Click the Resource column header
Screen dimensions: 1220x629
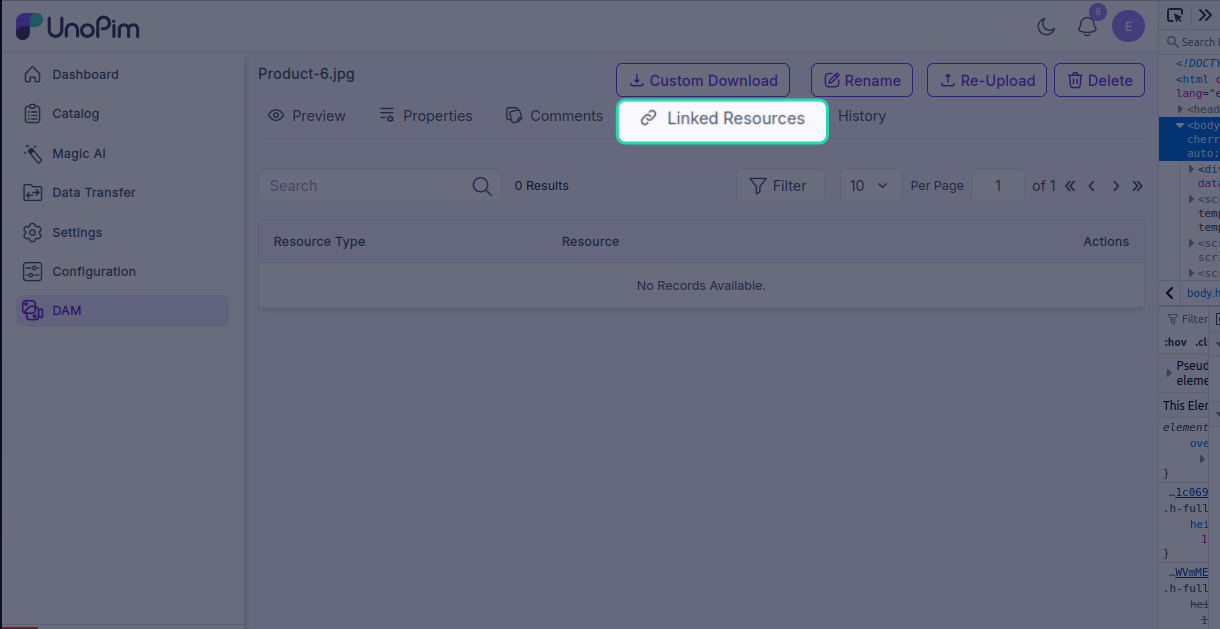click(x=590, y=242)
